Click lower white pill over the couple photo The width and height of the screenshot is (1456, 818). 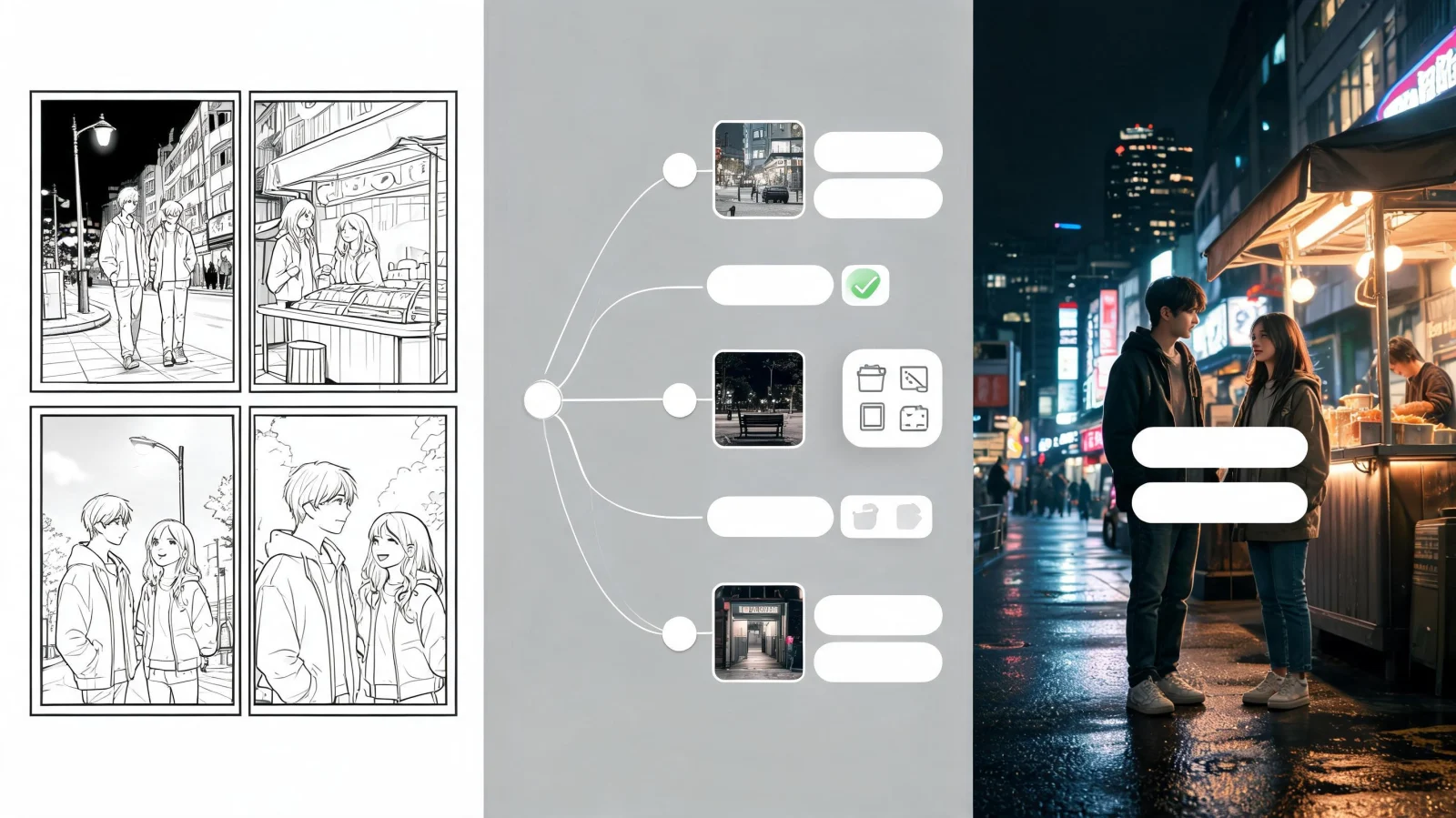(1219, 503)
